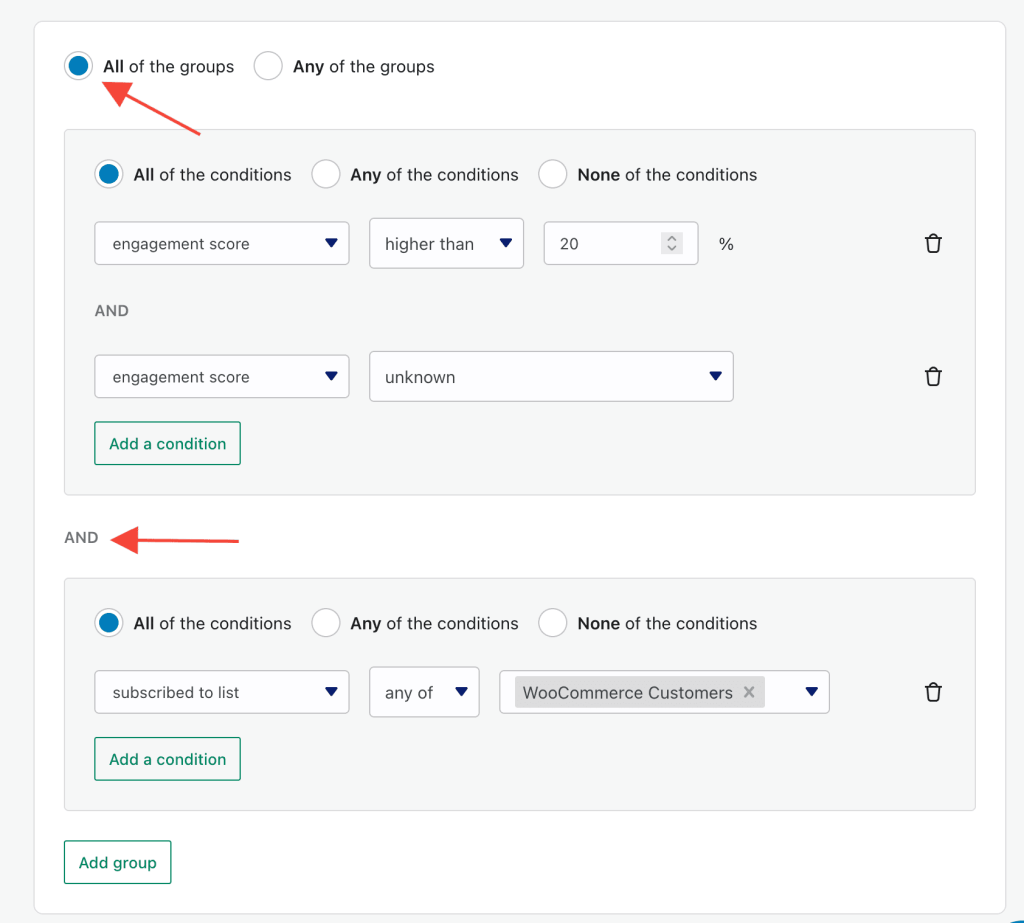Select All of the groups radio

click(78, 66)
